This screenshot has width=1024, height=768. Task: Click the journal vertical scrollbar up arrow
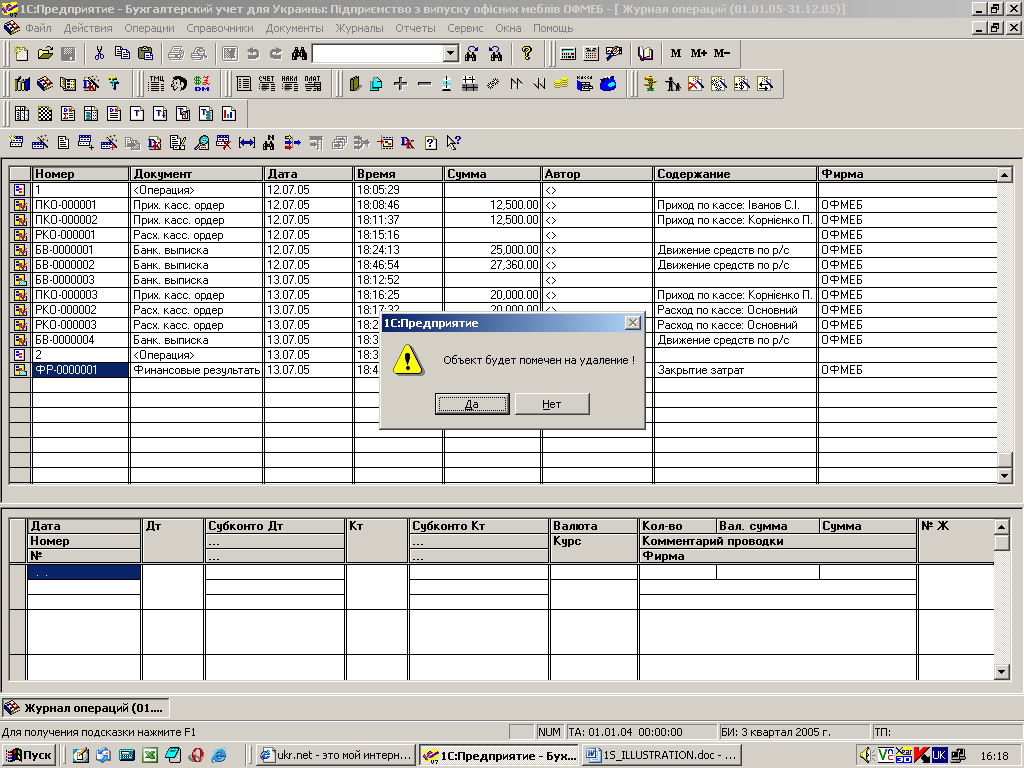click(x=1005, y=174)
